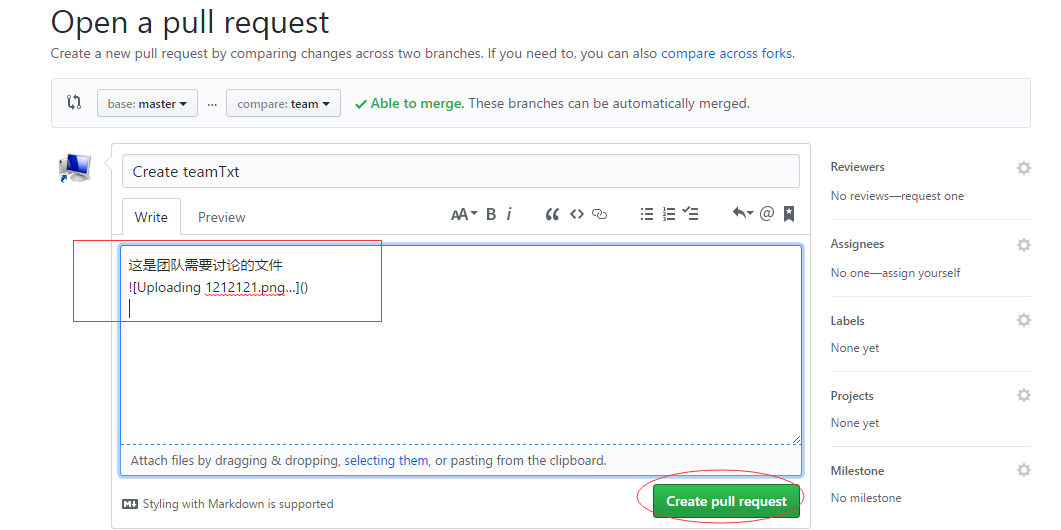1061x530 pixels.
Task: Open the base: master branch dropdown
Action: (148, 104)
